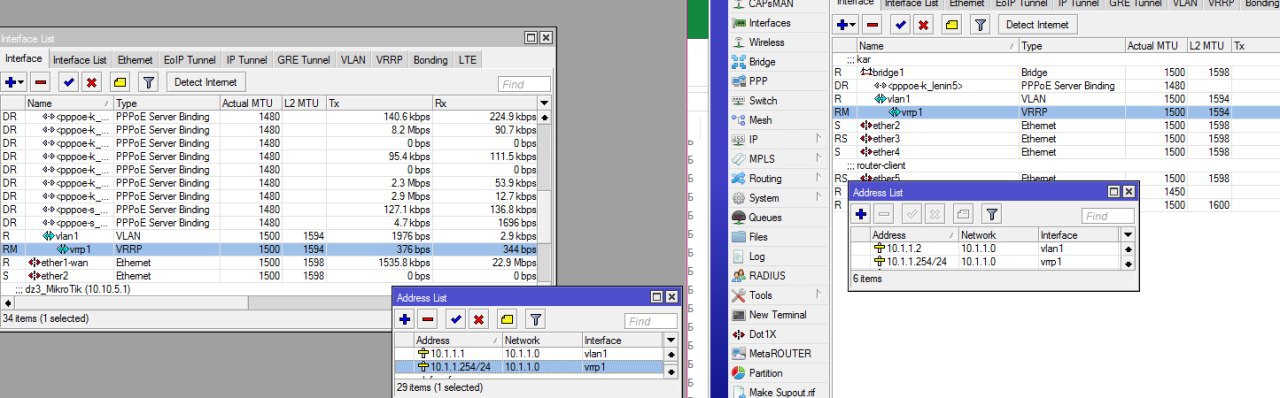Focus Find field in left Address List
Image resolution: width=1280 pixels, height=398 pixels.
pyautogui.click(x=651, y=321)
